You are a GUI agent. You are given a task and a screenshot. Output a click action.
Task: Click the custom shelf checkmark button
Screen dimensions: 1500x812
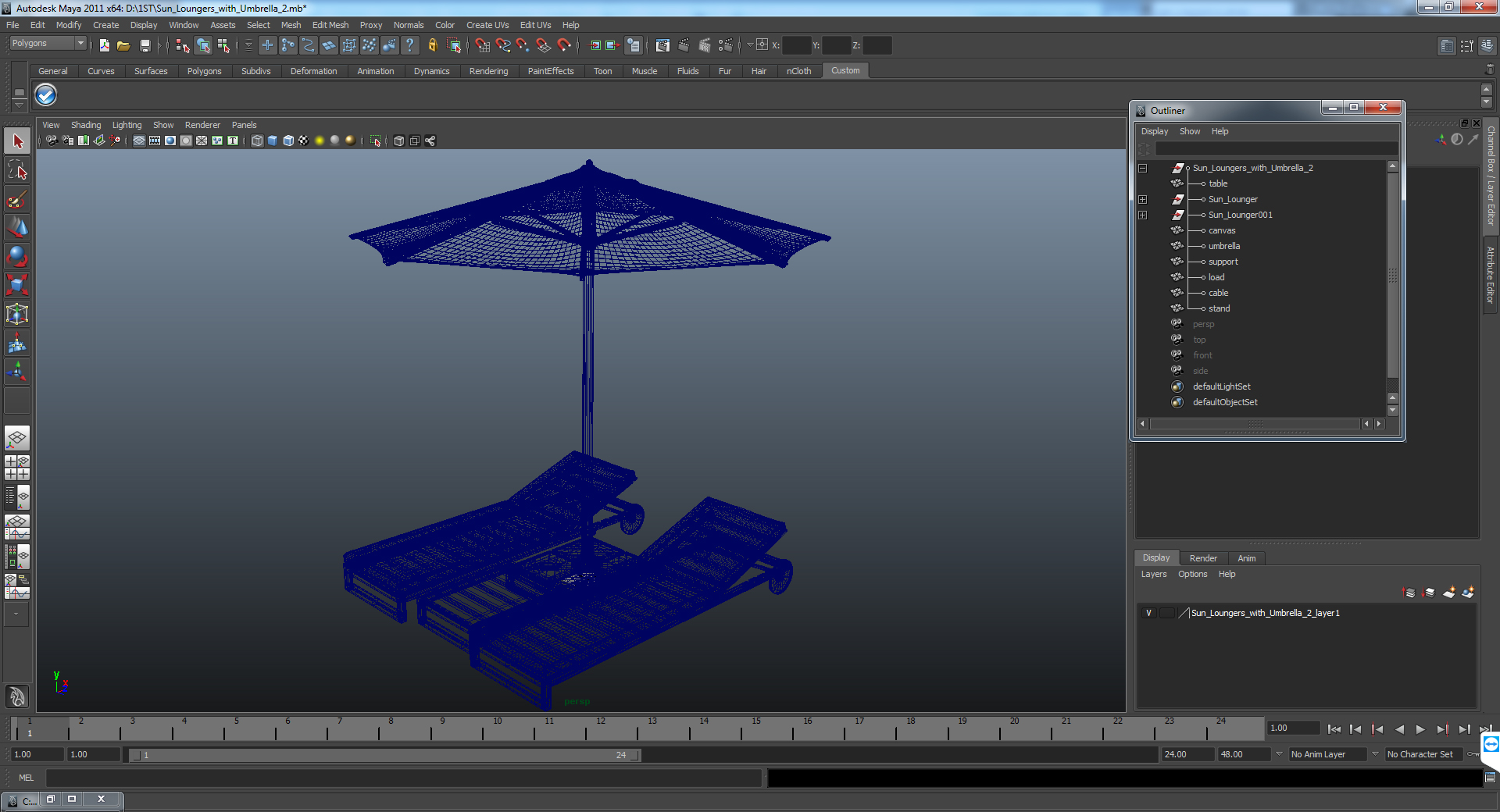(x=46, y=95)
